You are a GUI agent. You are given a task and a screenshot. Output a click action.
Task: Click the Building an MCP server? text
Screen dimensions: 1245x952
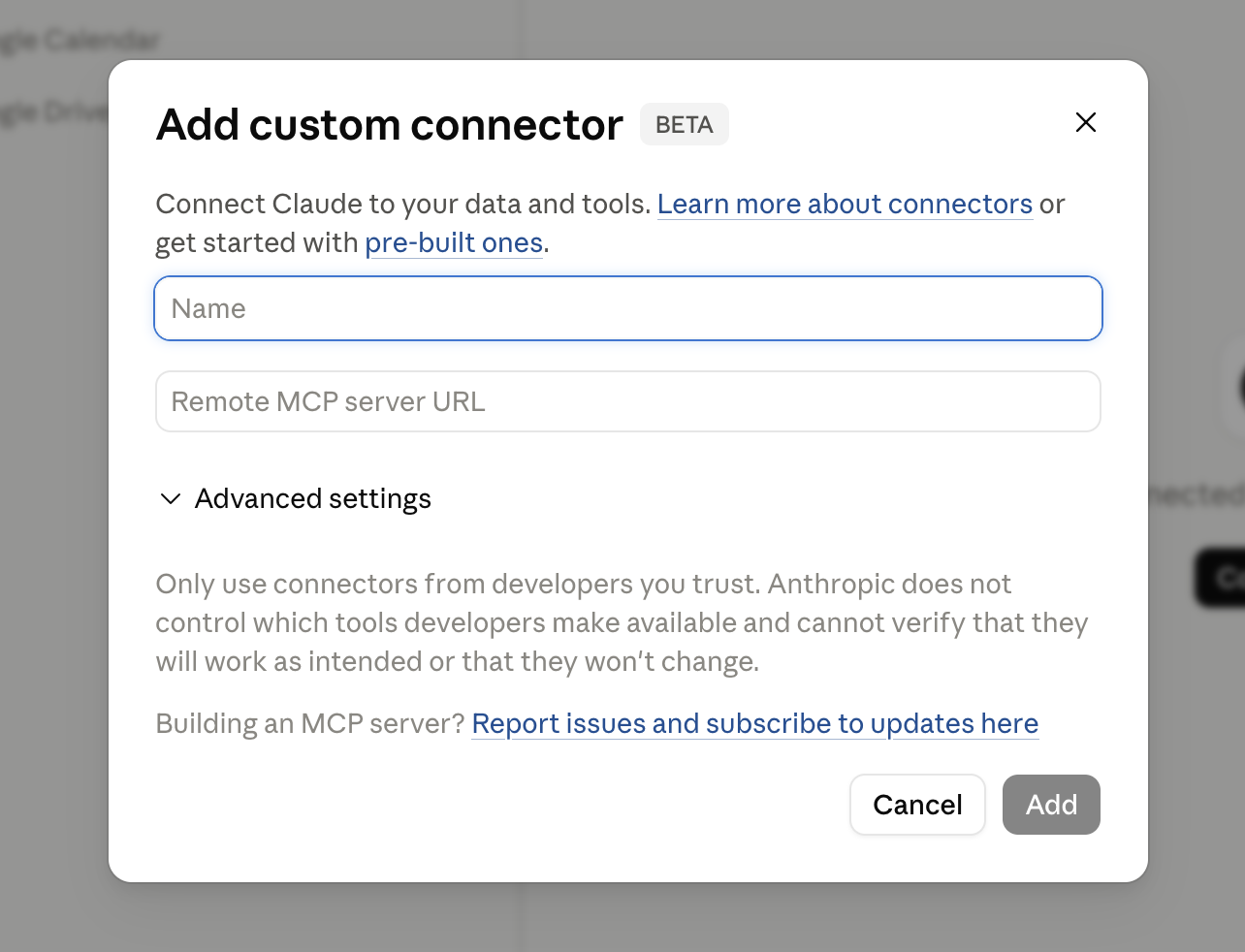pos(310,723)
